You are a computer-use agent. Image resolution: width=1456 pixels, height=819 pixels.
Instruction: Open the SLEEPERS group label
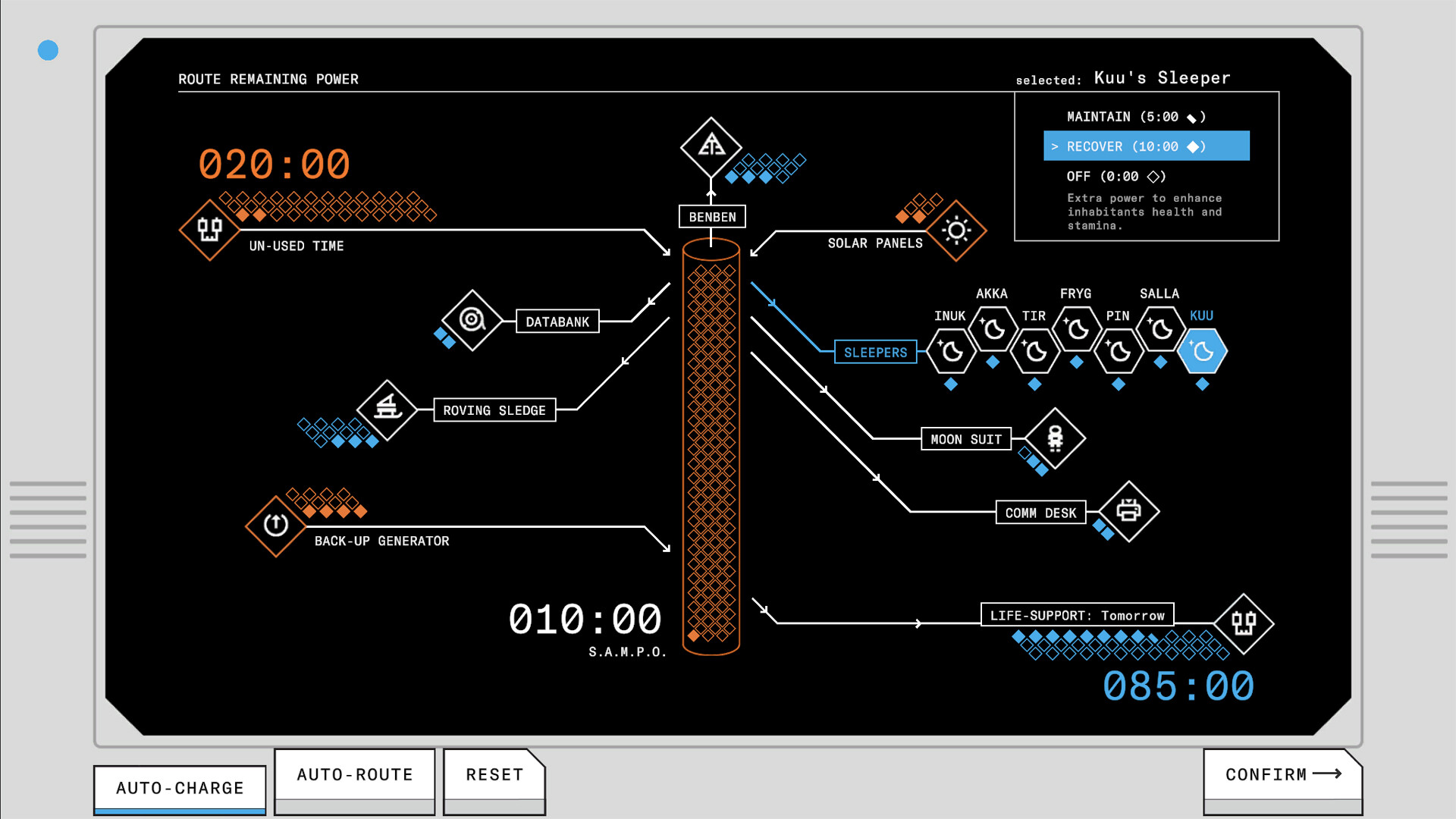coord(875,352)
